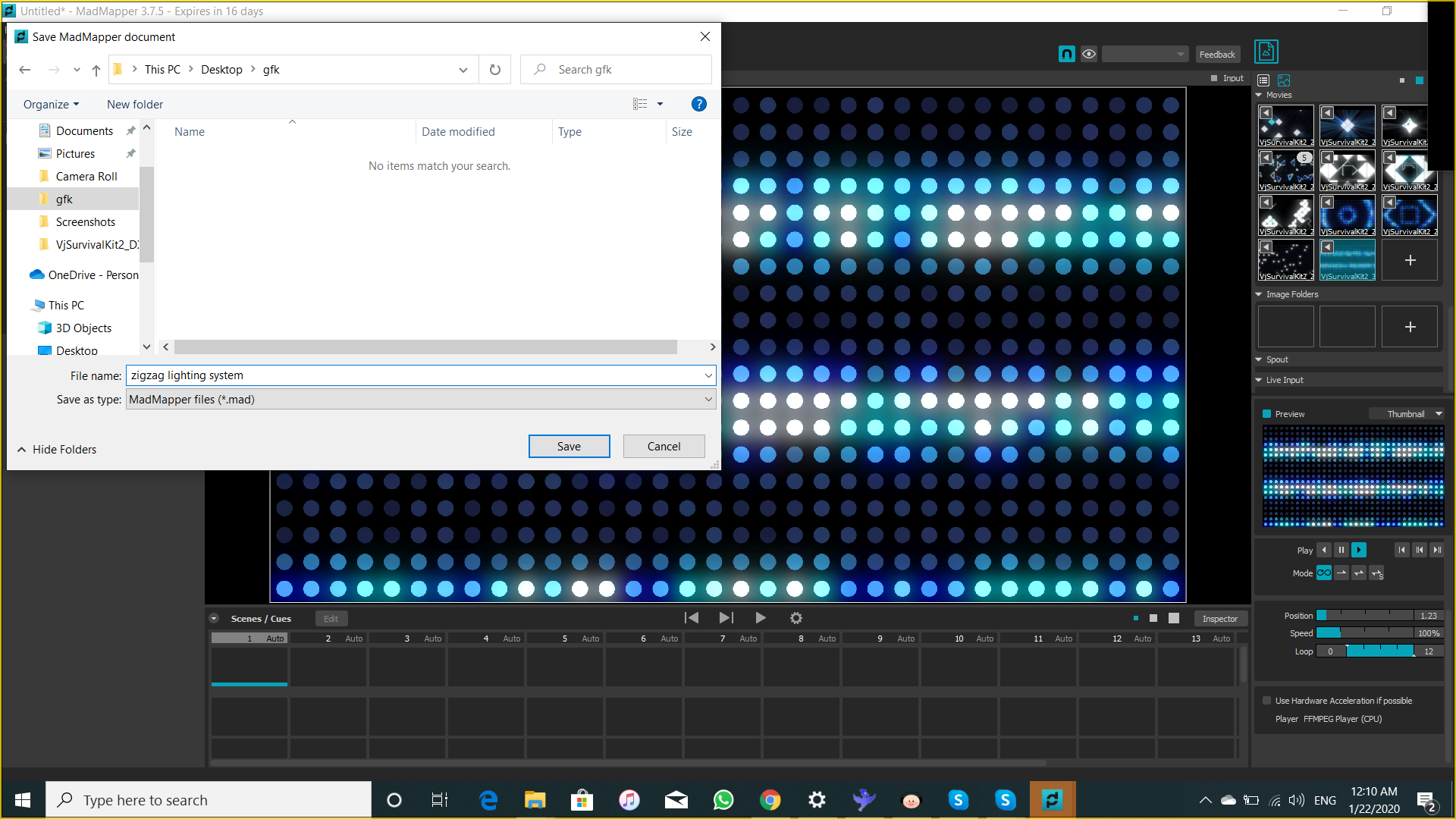Toggle the Preview checkbox
1456x819 pixels.
(1266, 414)
